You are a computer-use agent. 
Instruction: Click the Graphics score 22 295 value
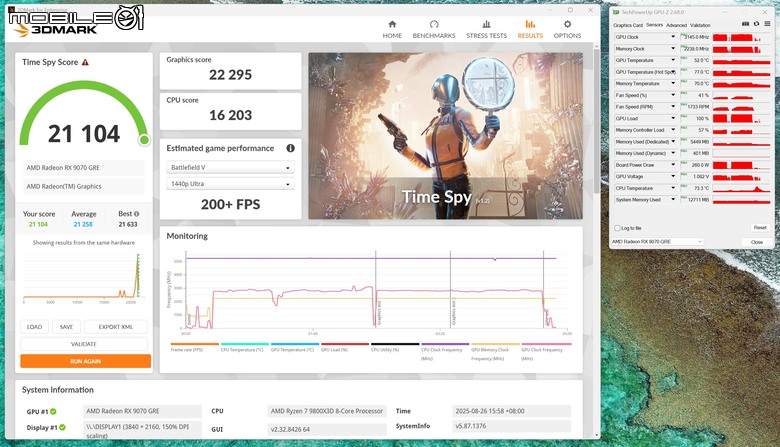click(x=230, y=75)
